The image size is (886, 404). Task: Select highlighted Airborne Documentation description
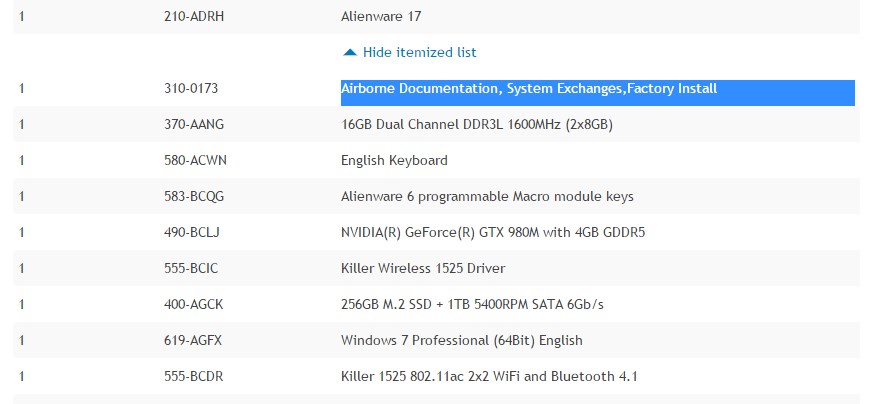point(529,89)
